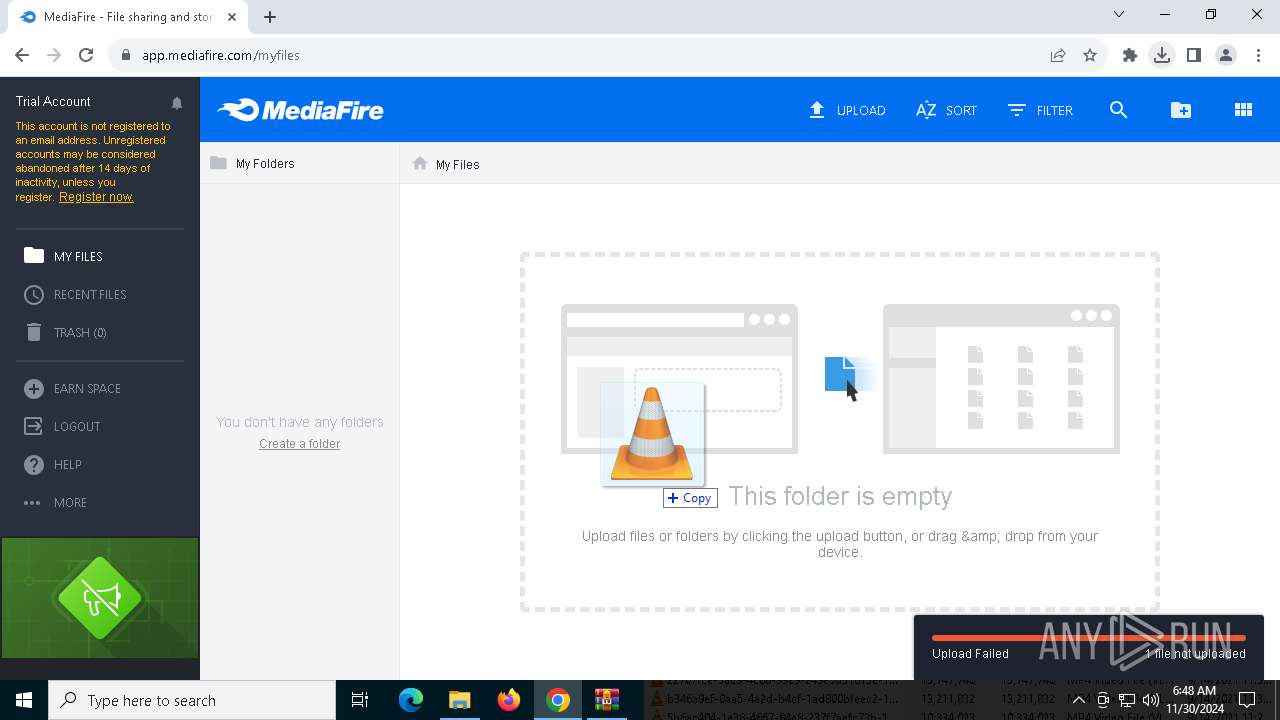Image resolution: width=1280 pixels, height=720 pixels.
Task: Open notifications bell in sidebar
Action: [177, 103]
